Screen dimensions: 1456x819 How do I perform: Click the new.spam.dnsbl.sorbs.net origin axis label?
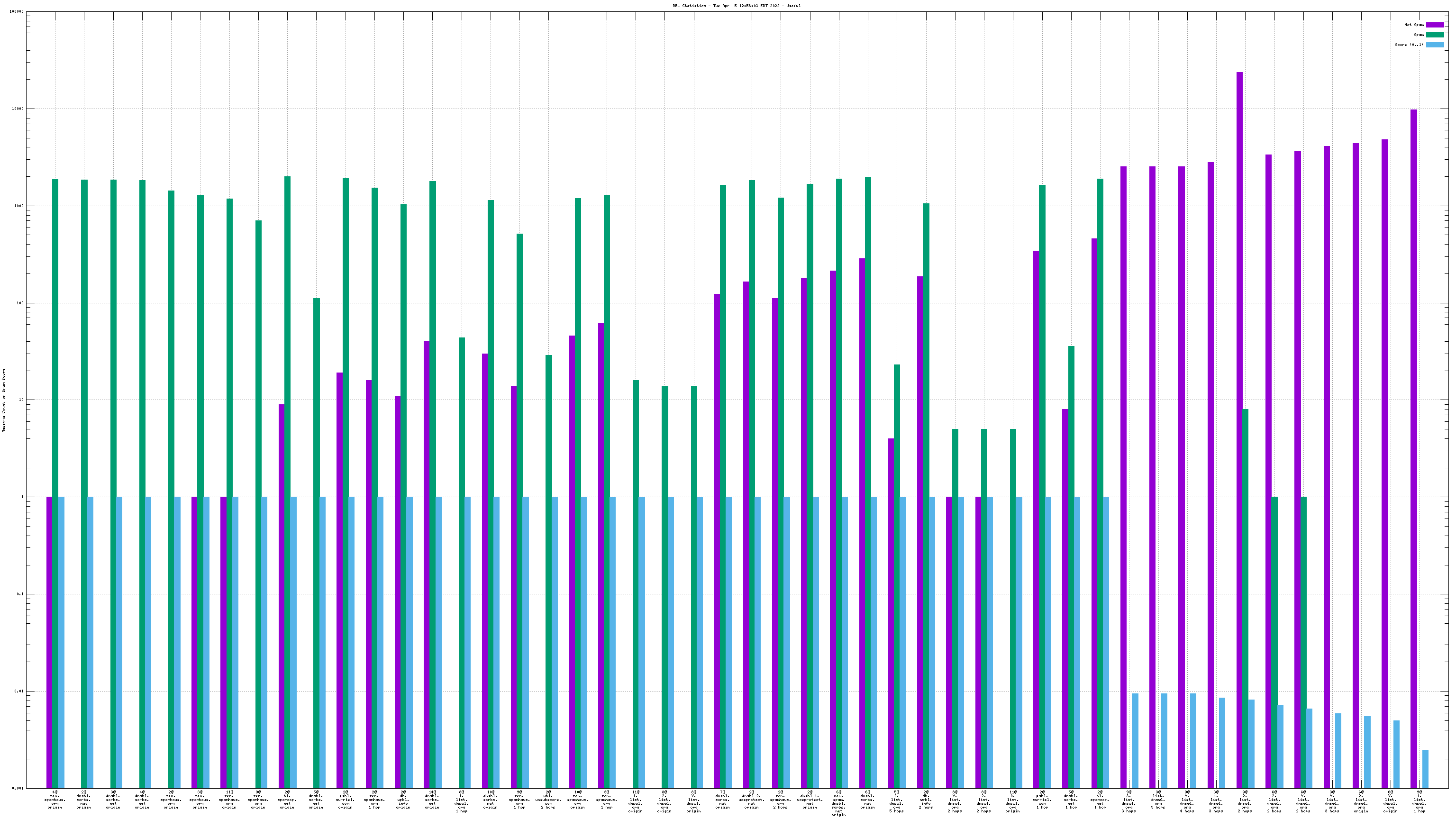(x=839, y=803)
